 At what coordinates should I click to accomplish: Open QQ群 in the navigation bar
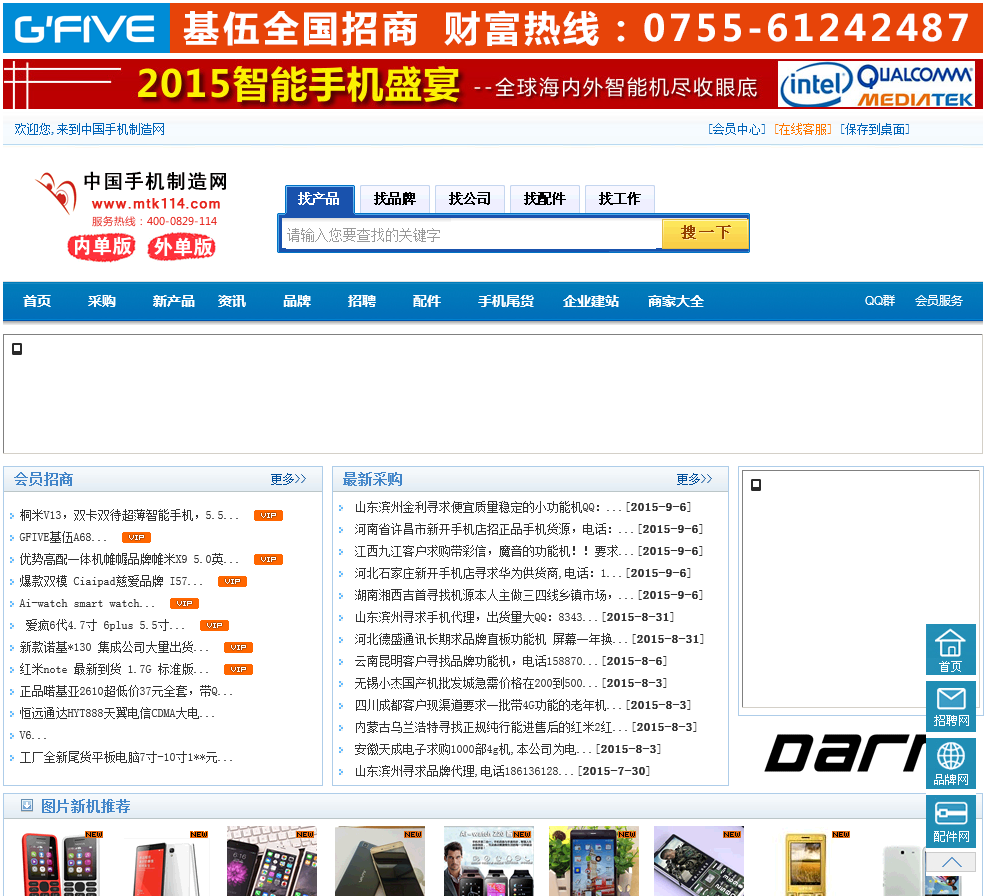tap(880, 301)
